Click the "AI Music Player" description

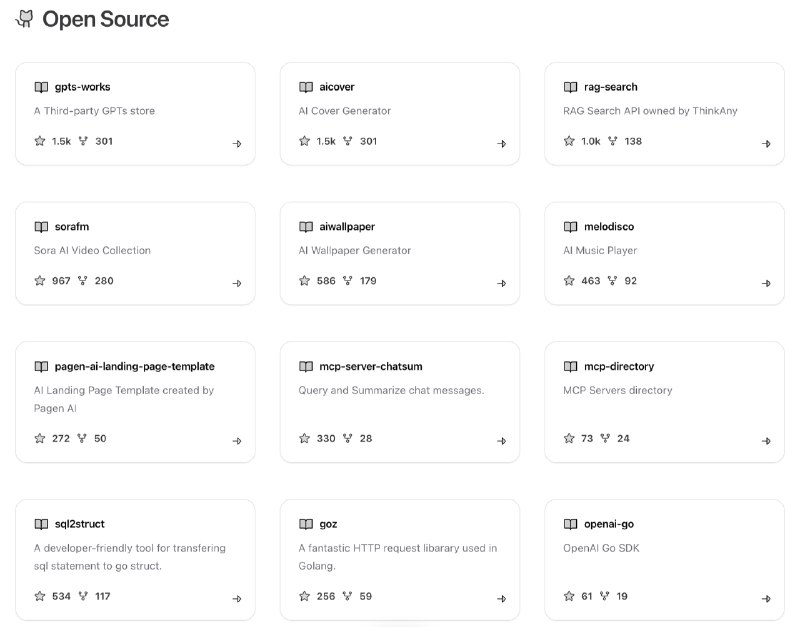(x=600, y=250)
